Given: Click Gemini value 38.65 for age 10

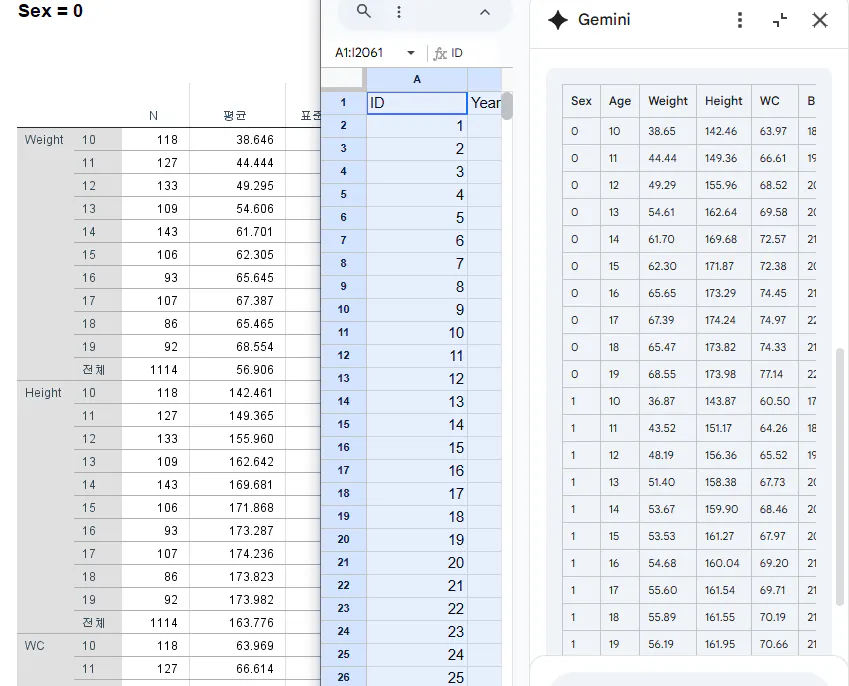Looking at the screenshot, I should (x=662, y=131).
